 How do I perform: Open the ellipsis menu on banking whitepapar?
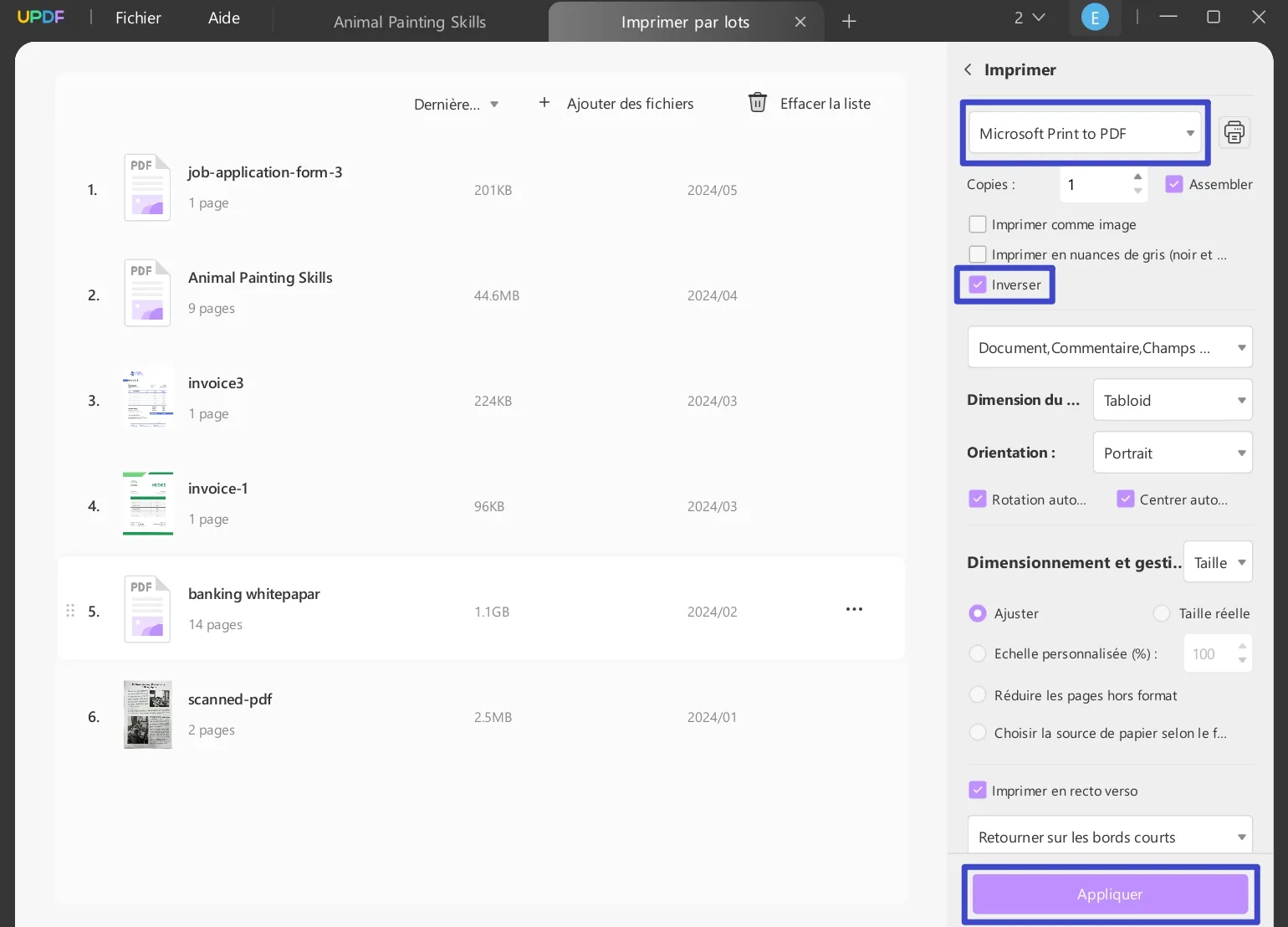[853, 609]
